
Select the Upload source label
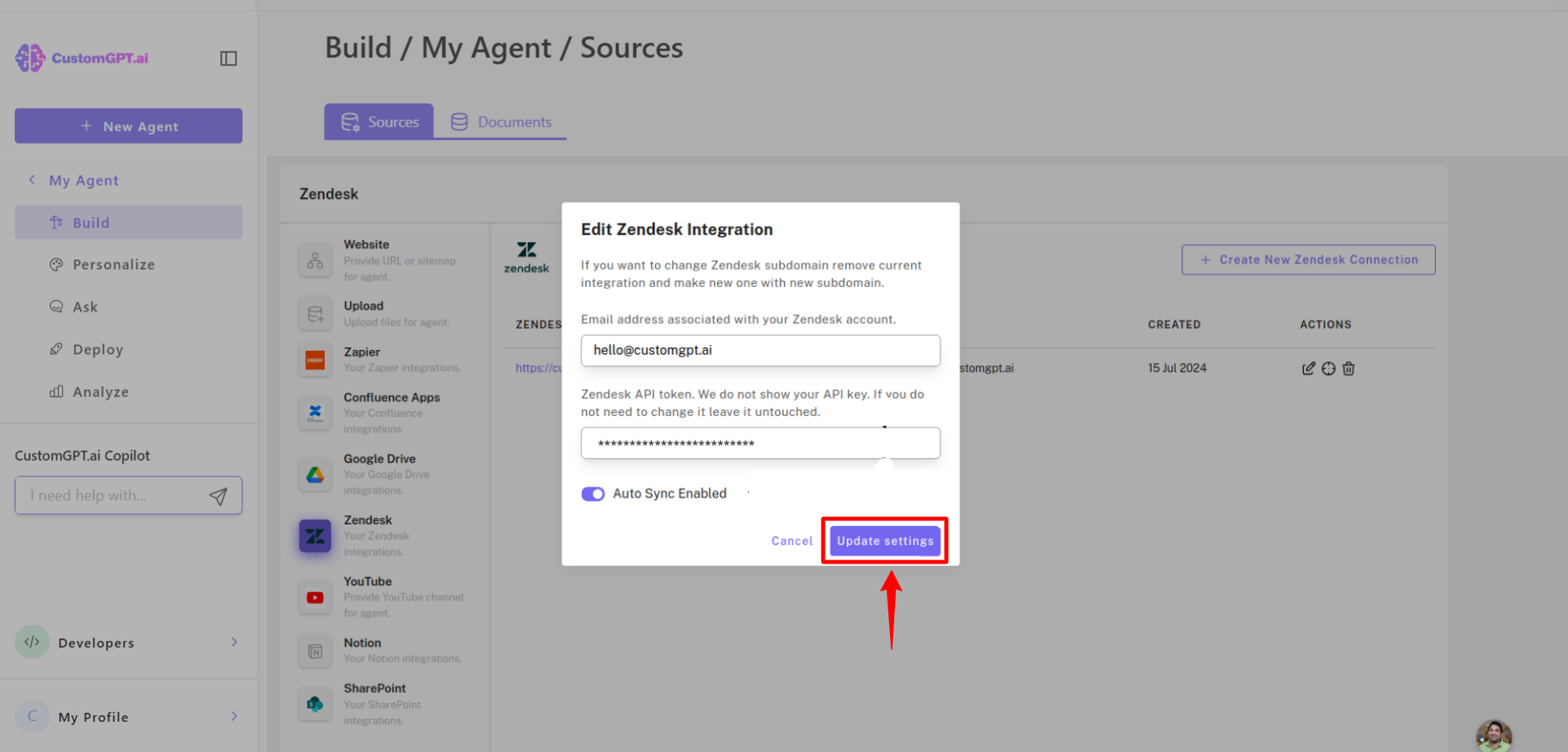coord(364,306)
